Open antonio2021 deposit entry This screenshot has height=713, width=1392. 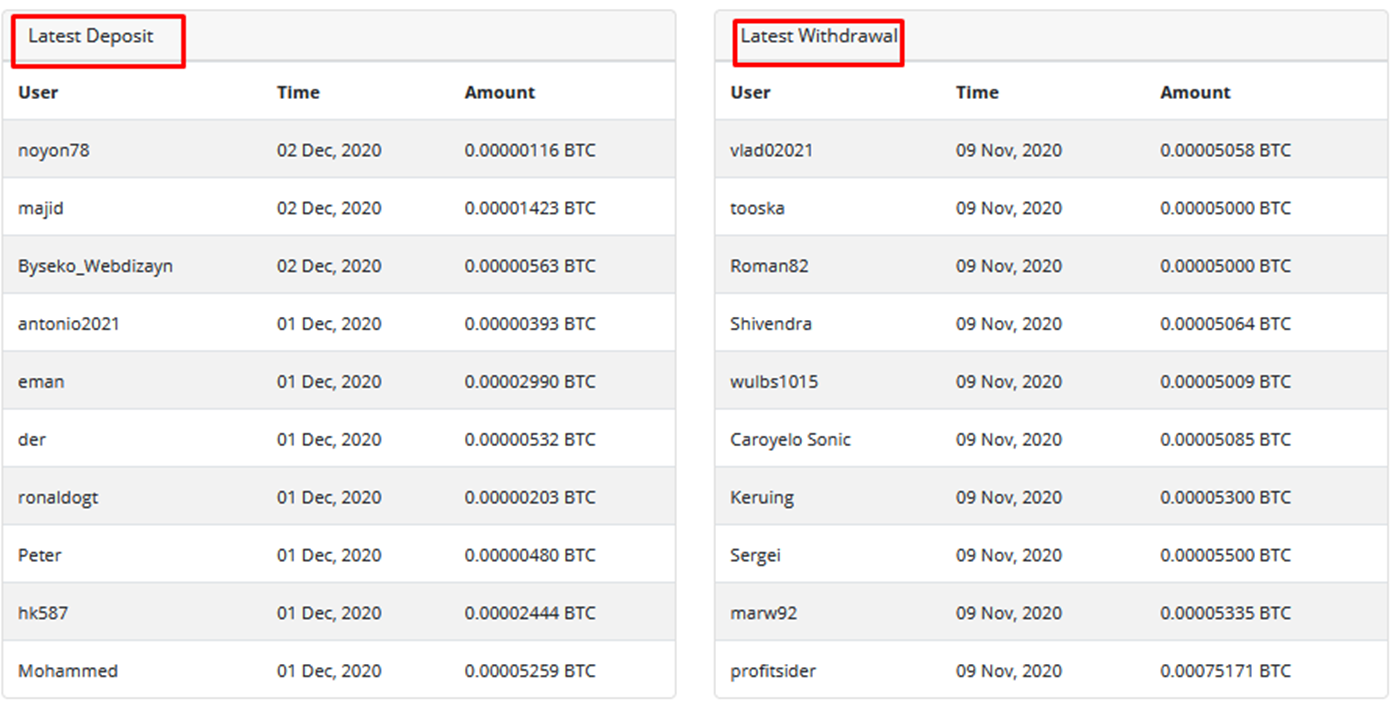[69, 325]
